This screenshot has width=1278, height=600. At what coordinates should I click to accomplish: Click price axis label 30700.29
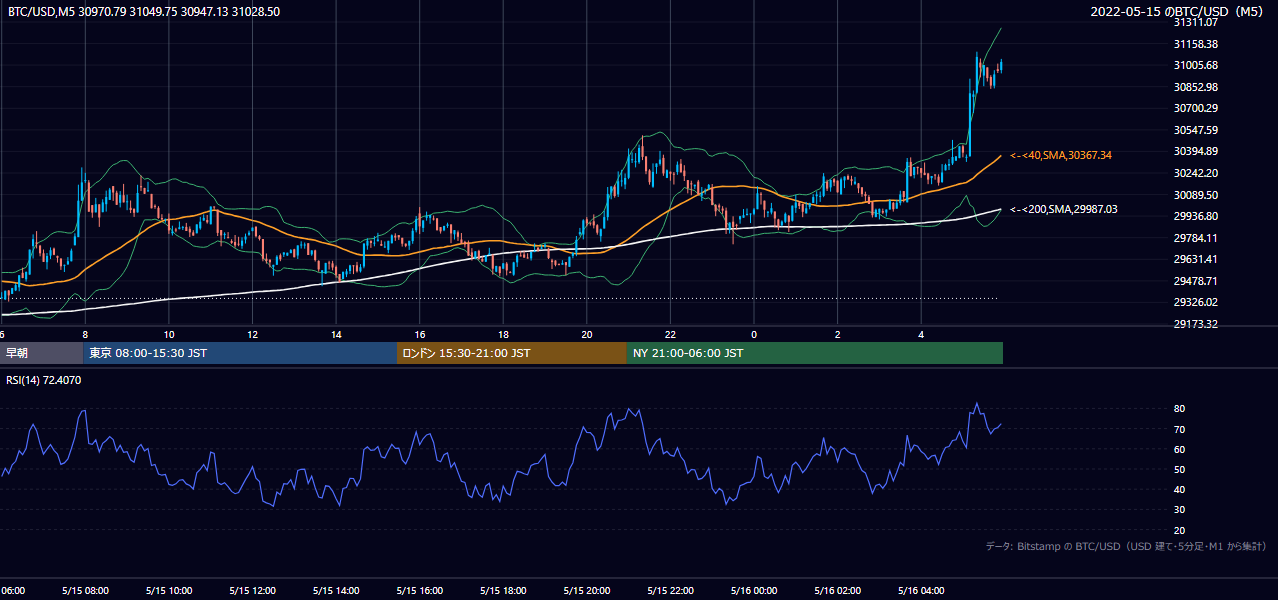(1195, 108)
